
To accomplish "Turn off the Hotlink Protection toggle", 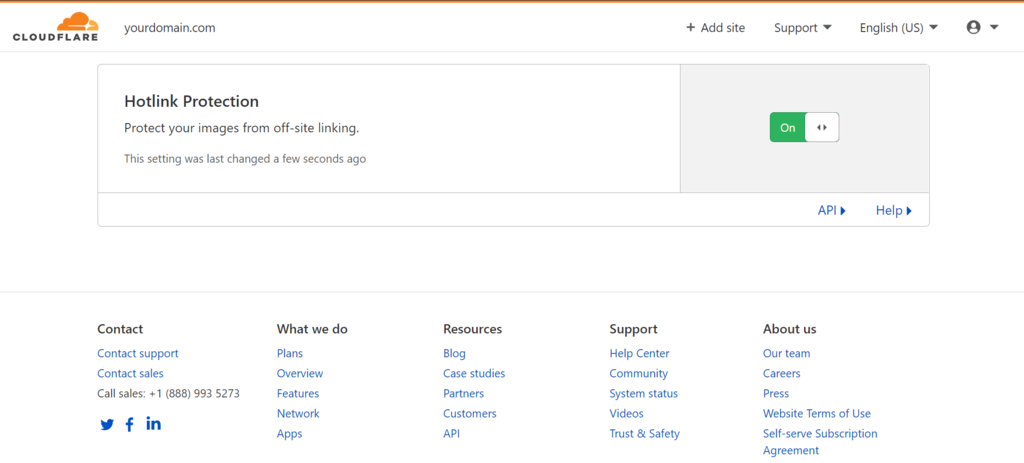I will point(804,127).
